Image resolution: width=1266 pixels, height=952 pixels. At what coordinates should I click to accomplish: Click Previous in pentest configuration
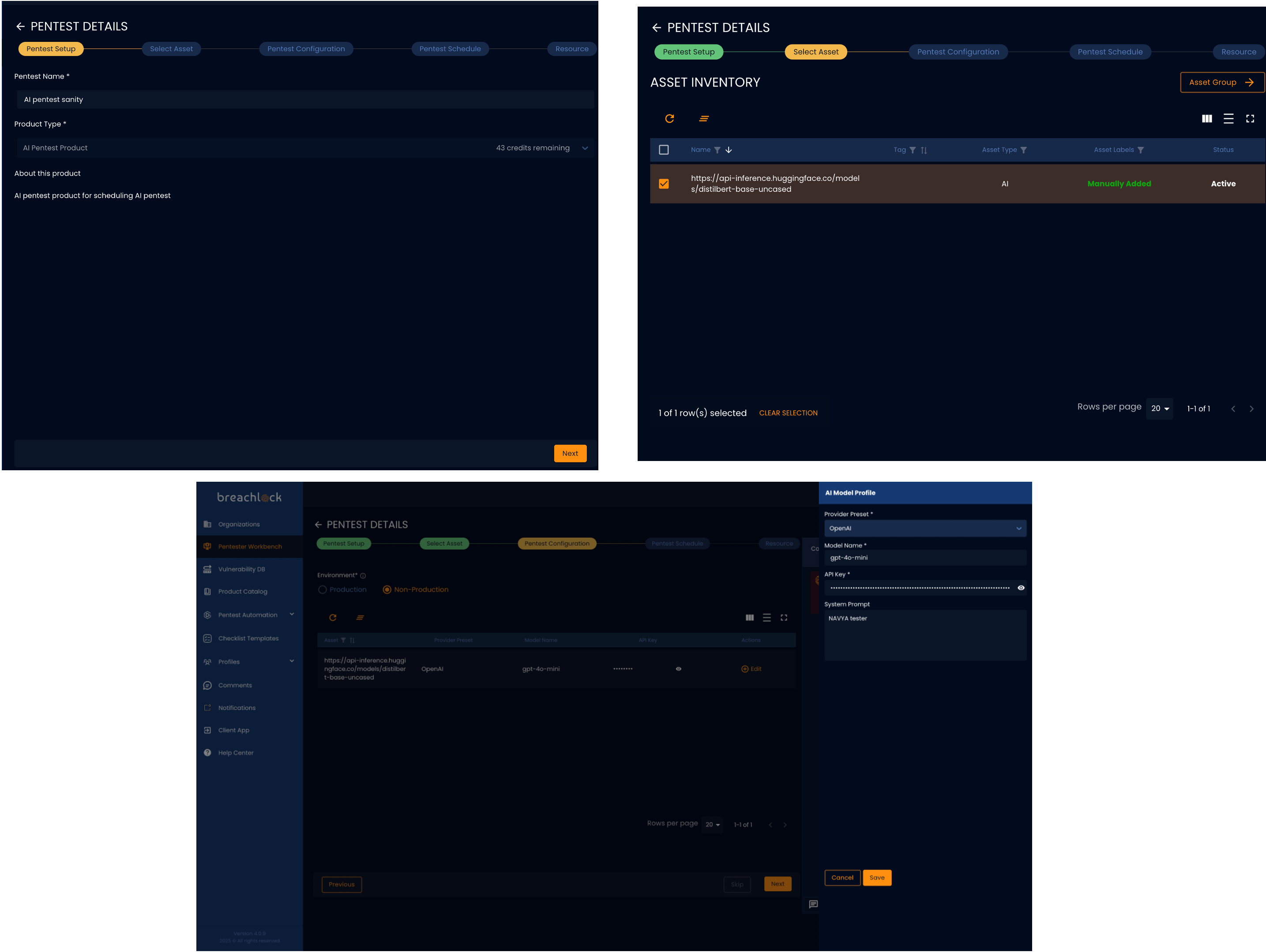click(342, 885)
